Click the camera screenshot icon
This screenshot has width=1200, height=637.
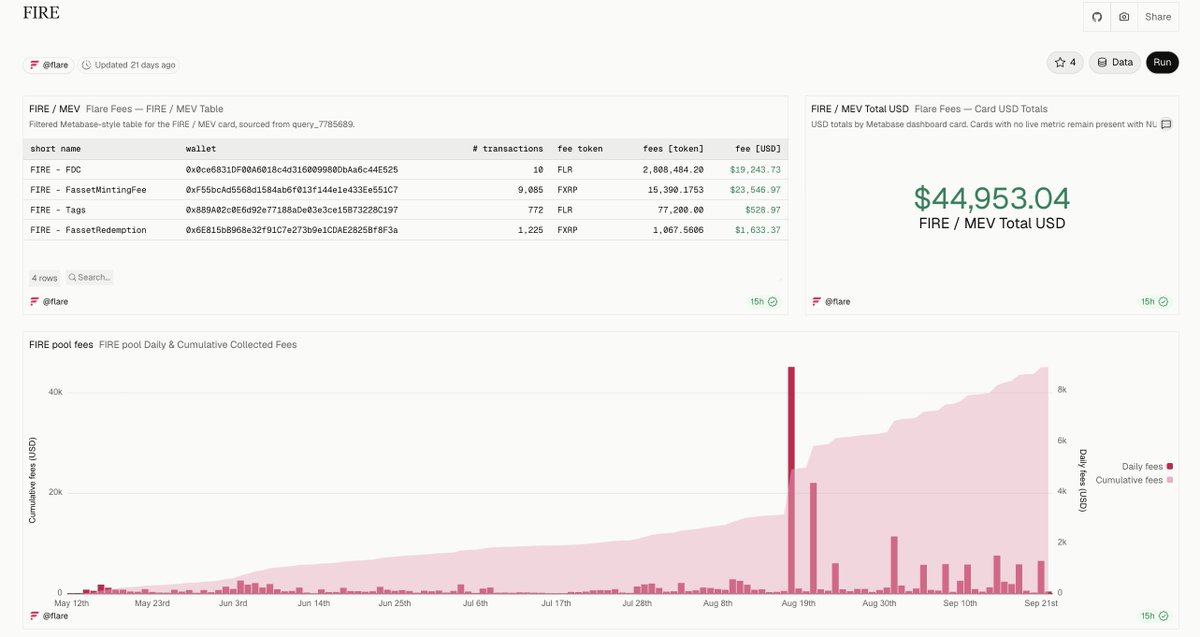(1124, 17)
